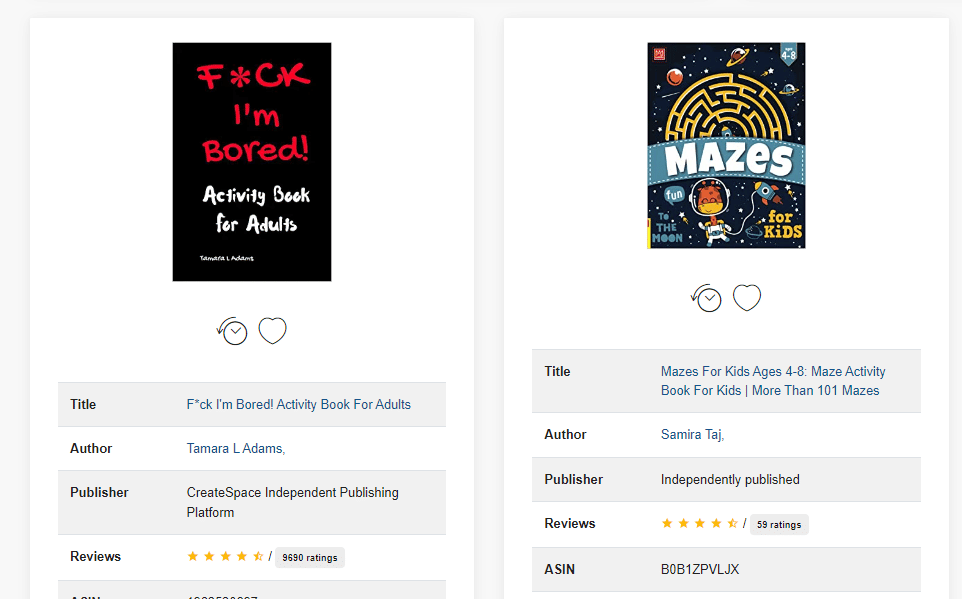Click the Publisher label in the left card
Screen dimensions: 962x599
pos(99,492)
